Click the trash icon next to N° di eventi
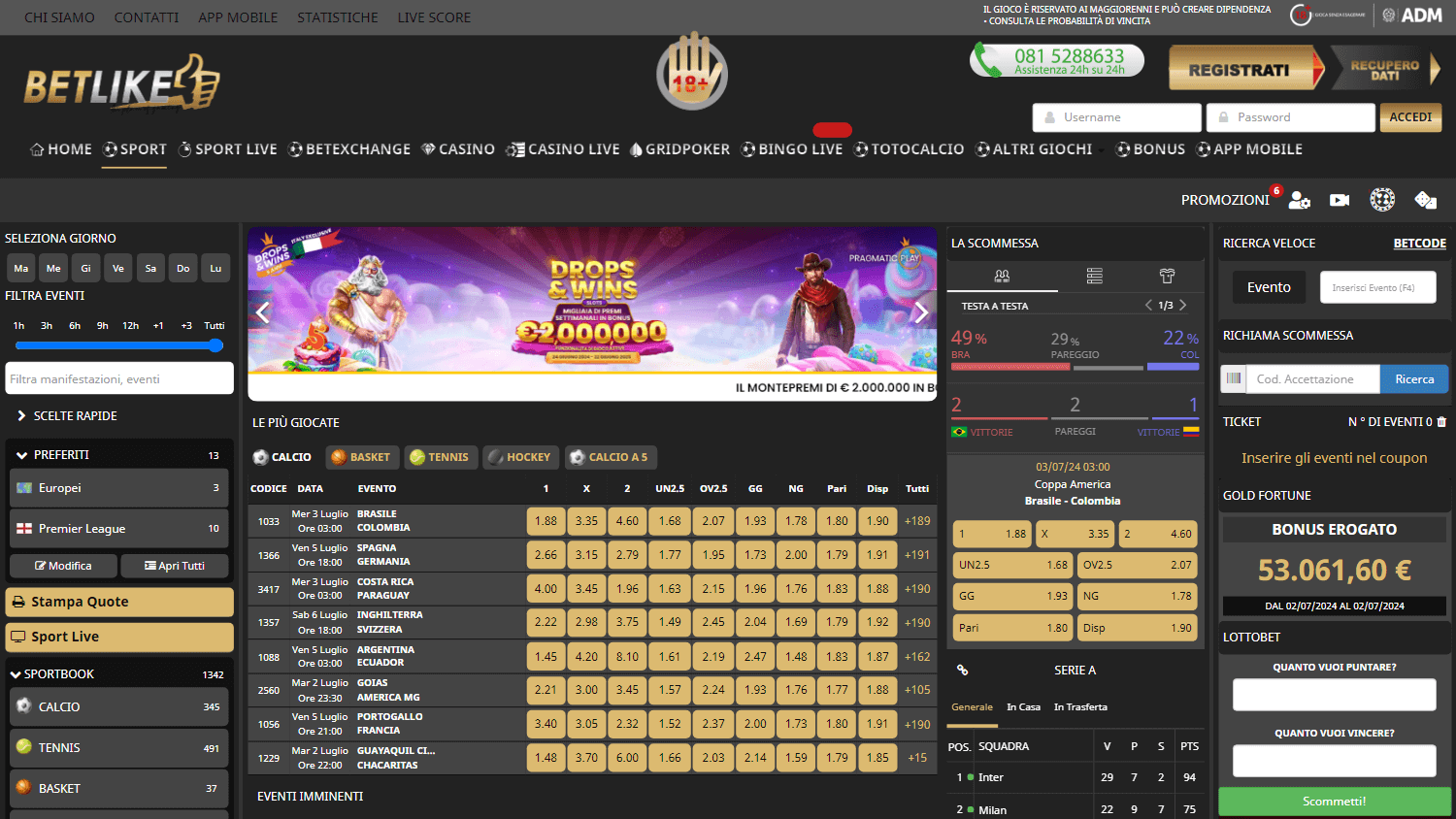The height and width of the screenshot is (819, 1456). point(1441,422)
